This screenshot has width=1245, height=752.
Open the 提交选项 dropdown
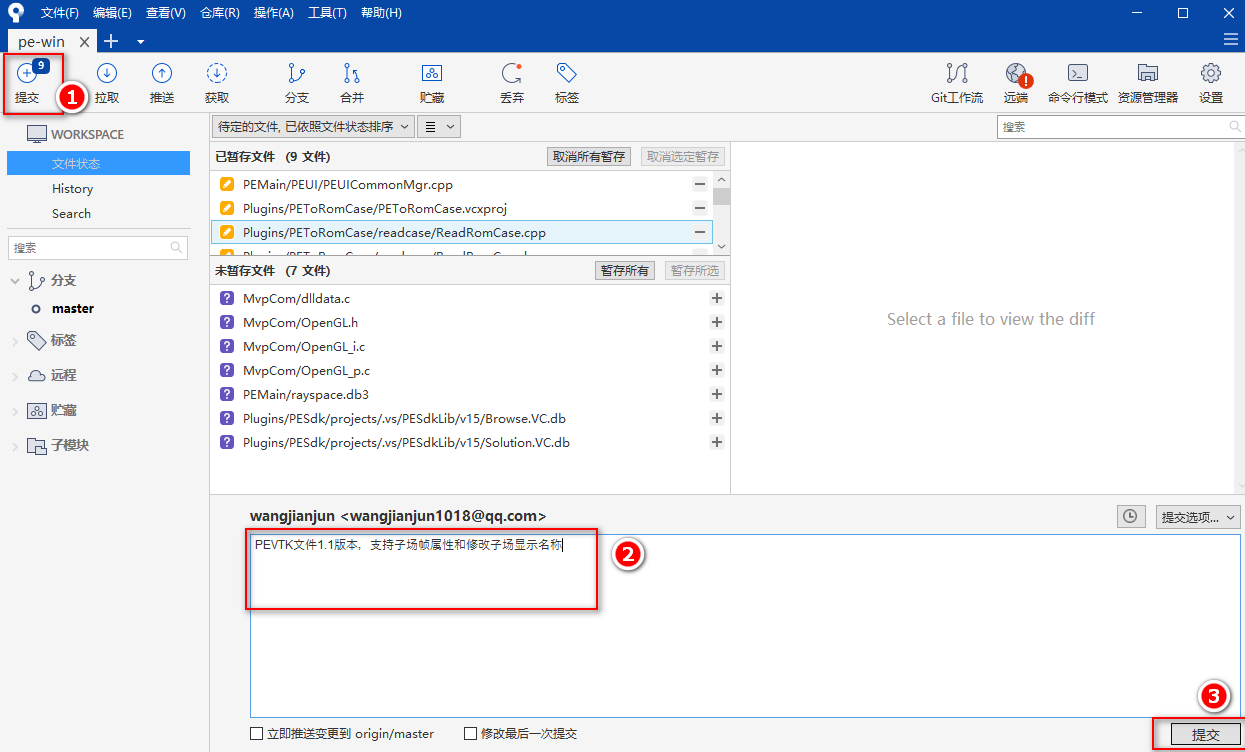(x=1197, y=517)
